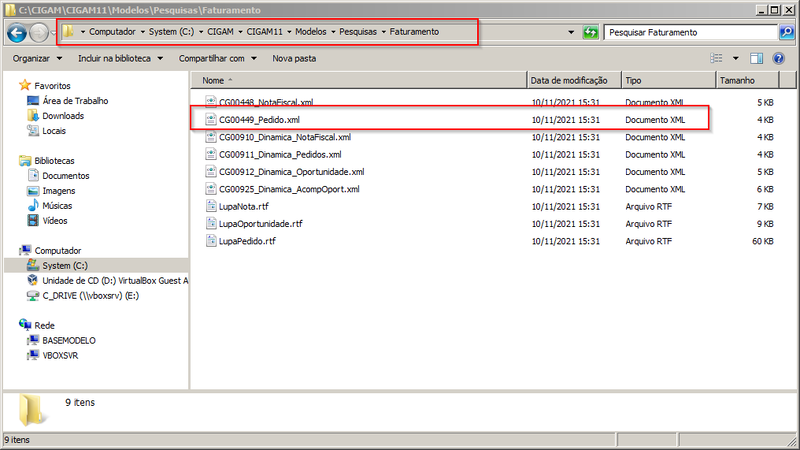
Task: Toggle the preview pane icon
Action: pos(756,58)
